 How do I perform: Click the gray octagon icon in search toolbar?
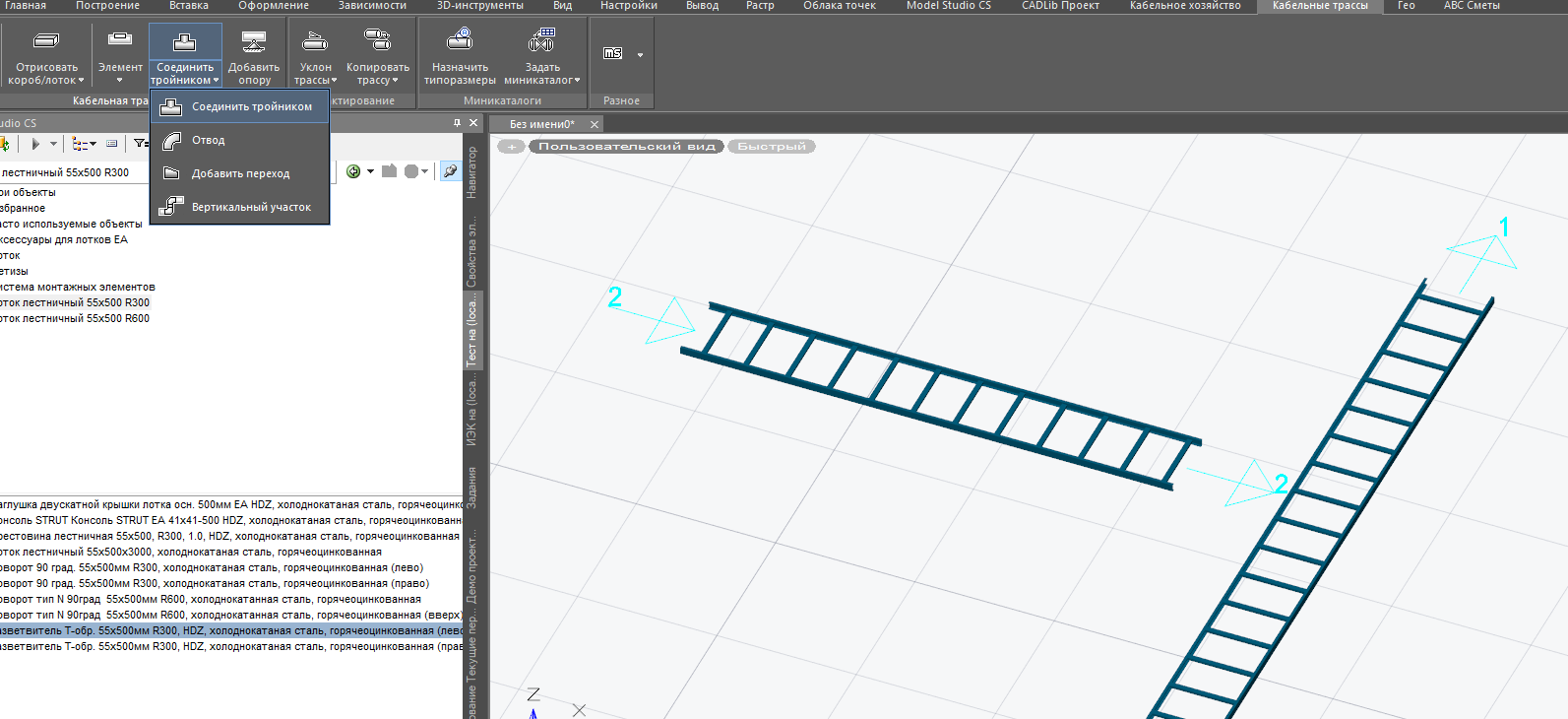pos(411,171)
